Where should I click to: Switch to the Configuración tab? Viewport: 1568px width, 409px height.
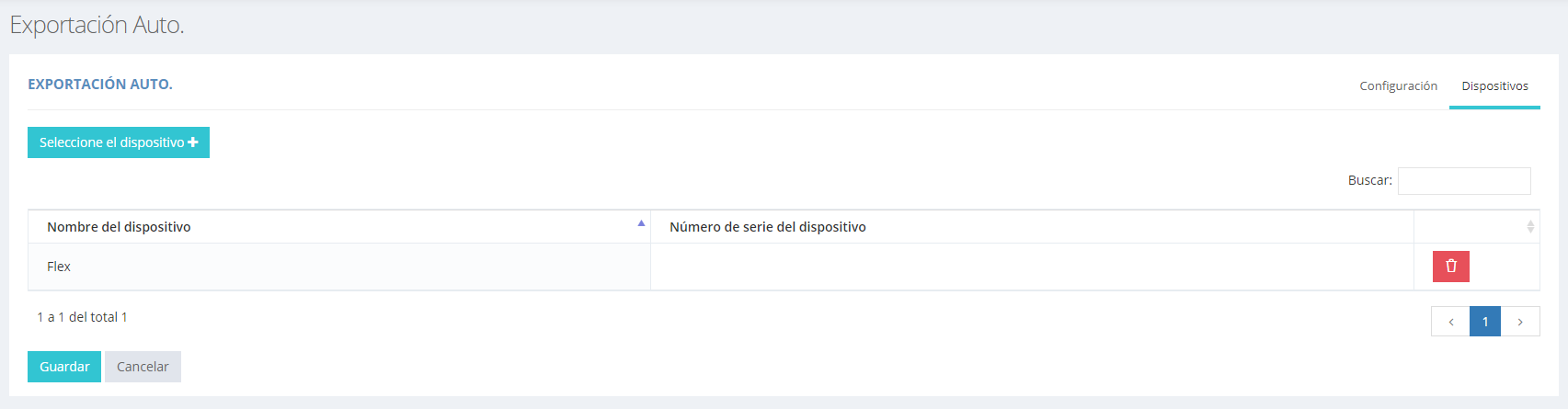1398,85
